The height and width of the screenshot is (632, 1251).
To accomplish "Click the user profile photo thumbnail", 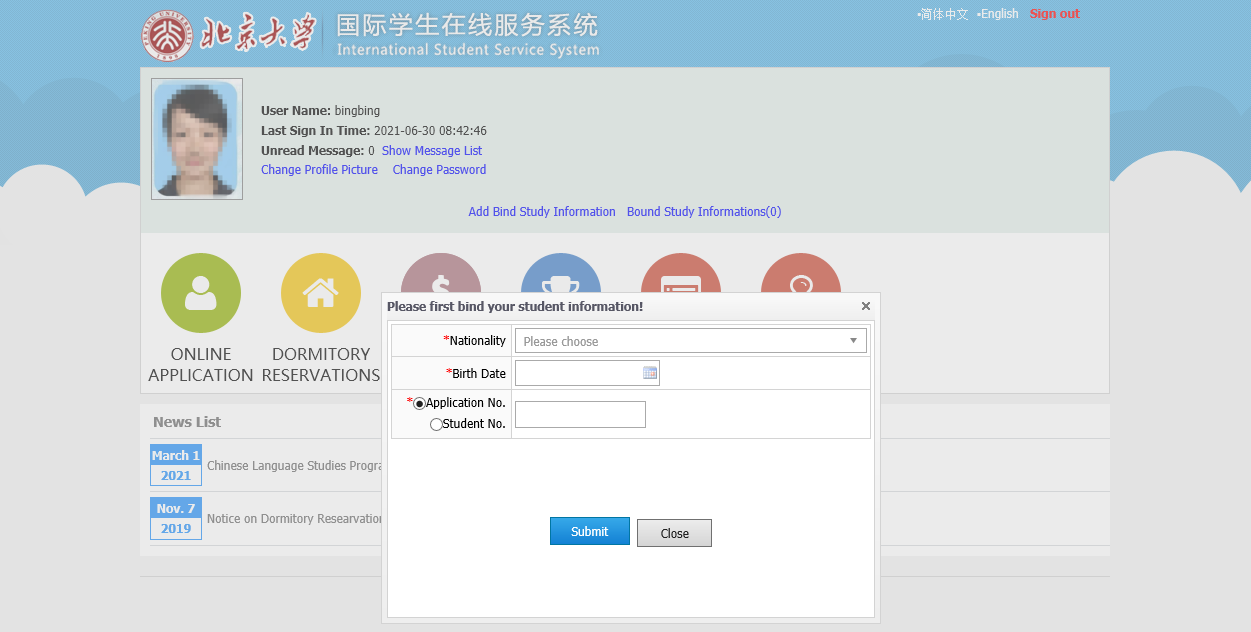I will tap(197, 139).
